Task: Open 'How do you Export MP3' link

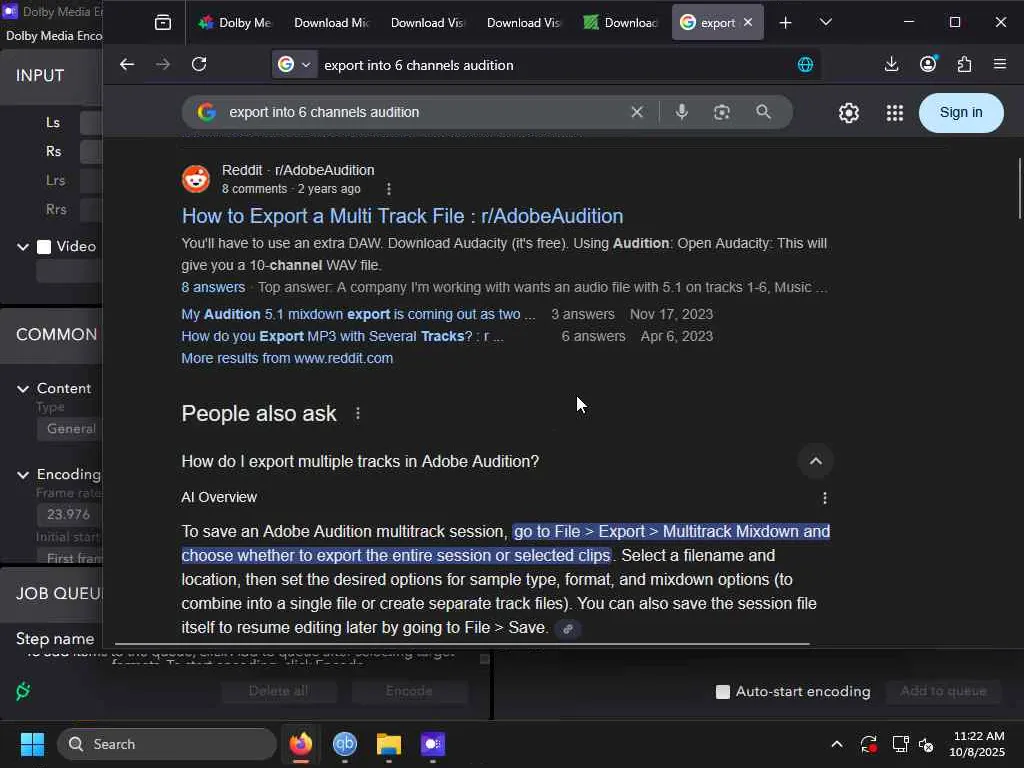Action: pos(342,336)
